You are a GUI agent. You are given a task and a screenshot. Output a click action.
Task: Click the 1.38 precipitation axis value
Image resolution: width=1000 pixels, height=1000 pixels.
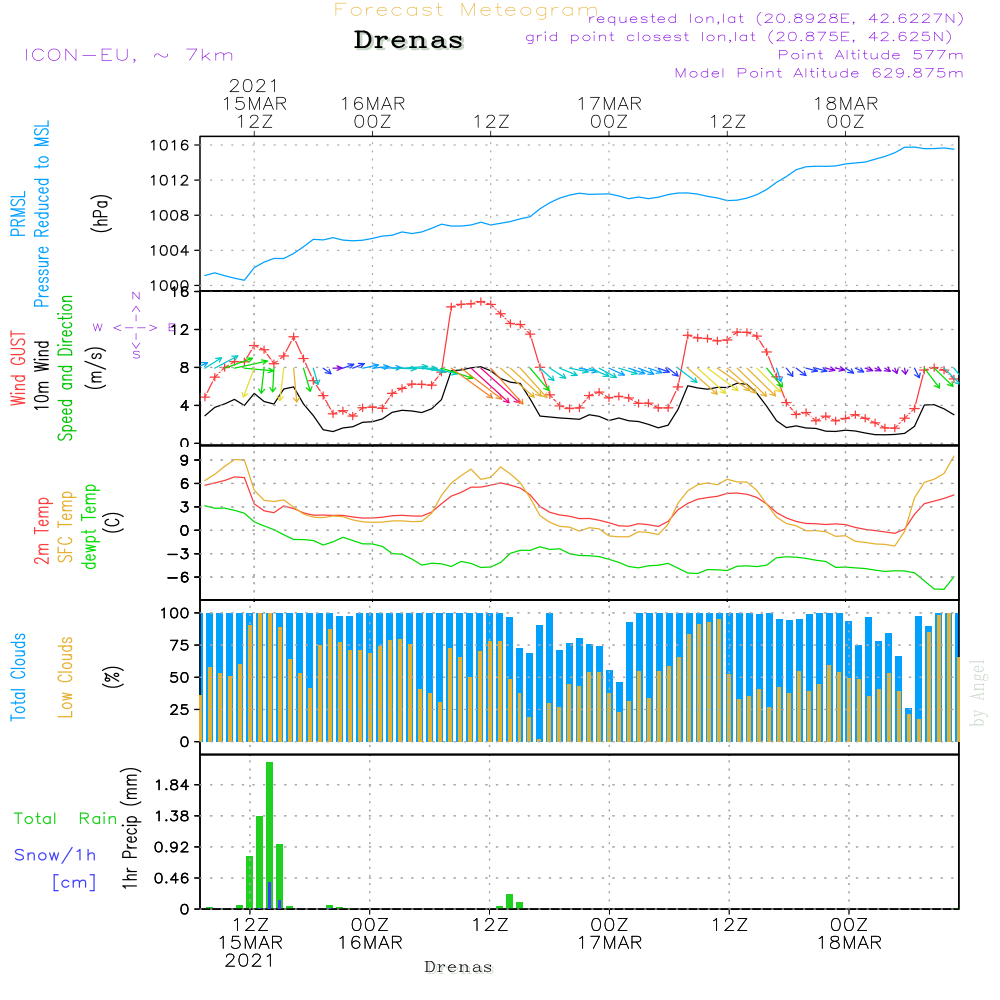click(x=172, y=816)
